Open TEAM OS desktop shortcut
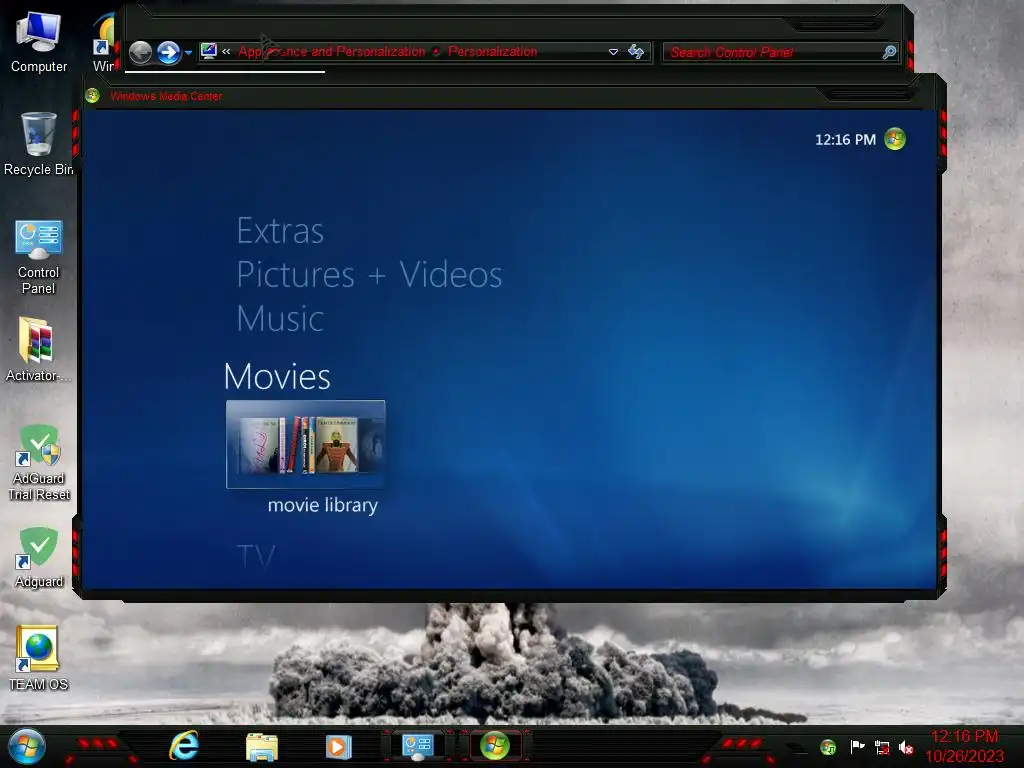The width and height of the screenshot is (1024, 768). pyautogui.click(x=39, y=658)
